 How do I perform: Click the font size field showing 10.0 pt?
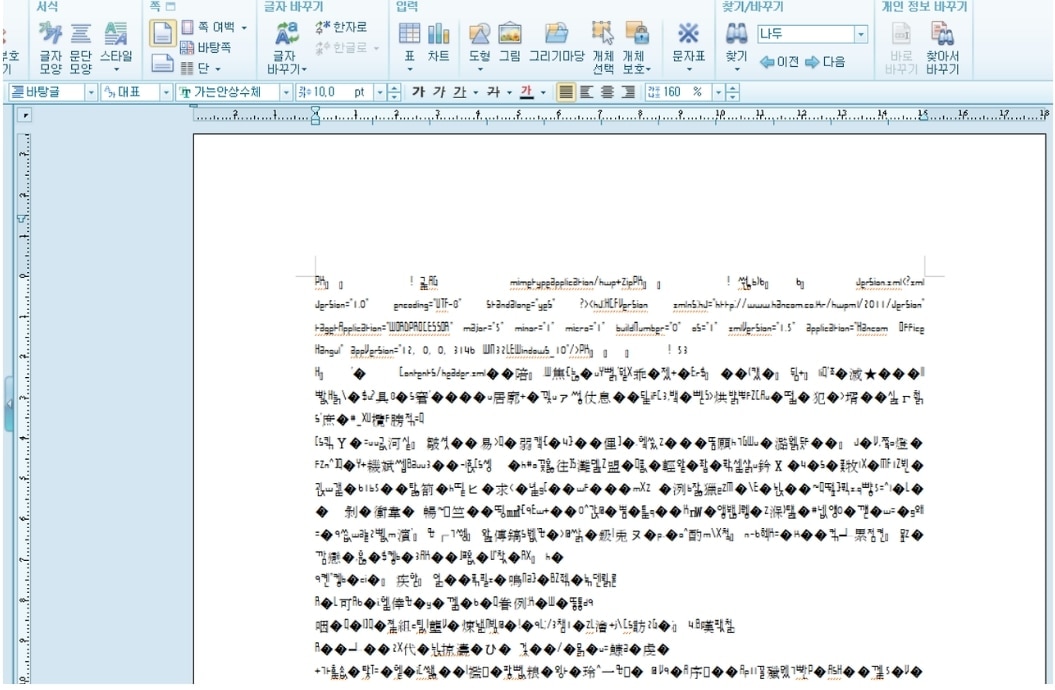point(334,92)
